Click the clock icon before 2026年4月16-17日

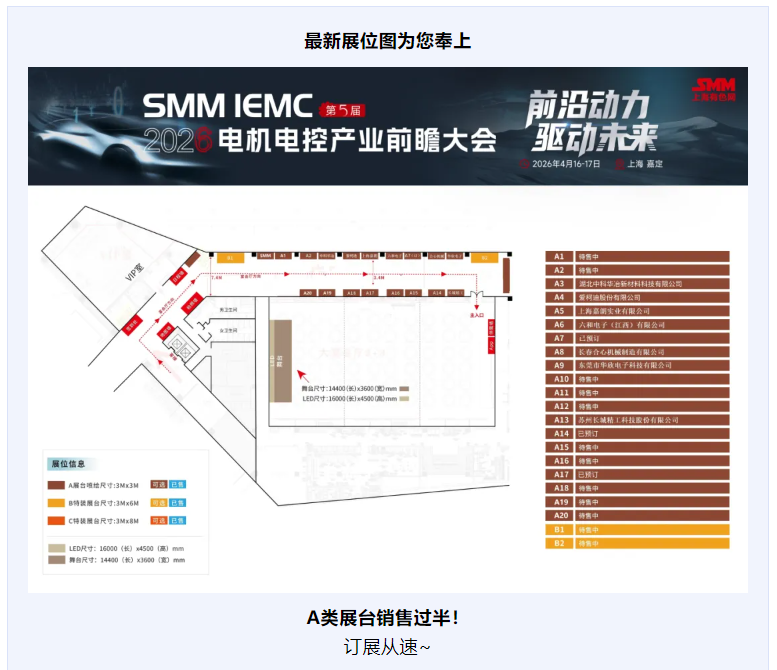[x=524, y=164]
